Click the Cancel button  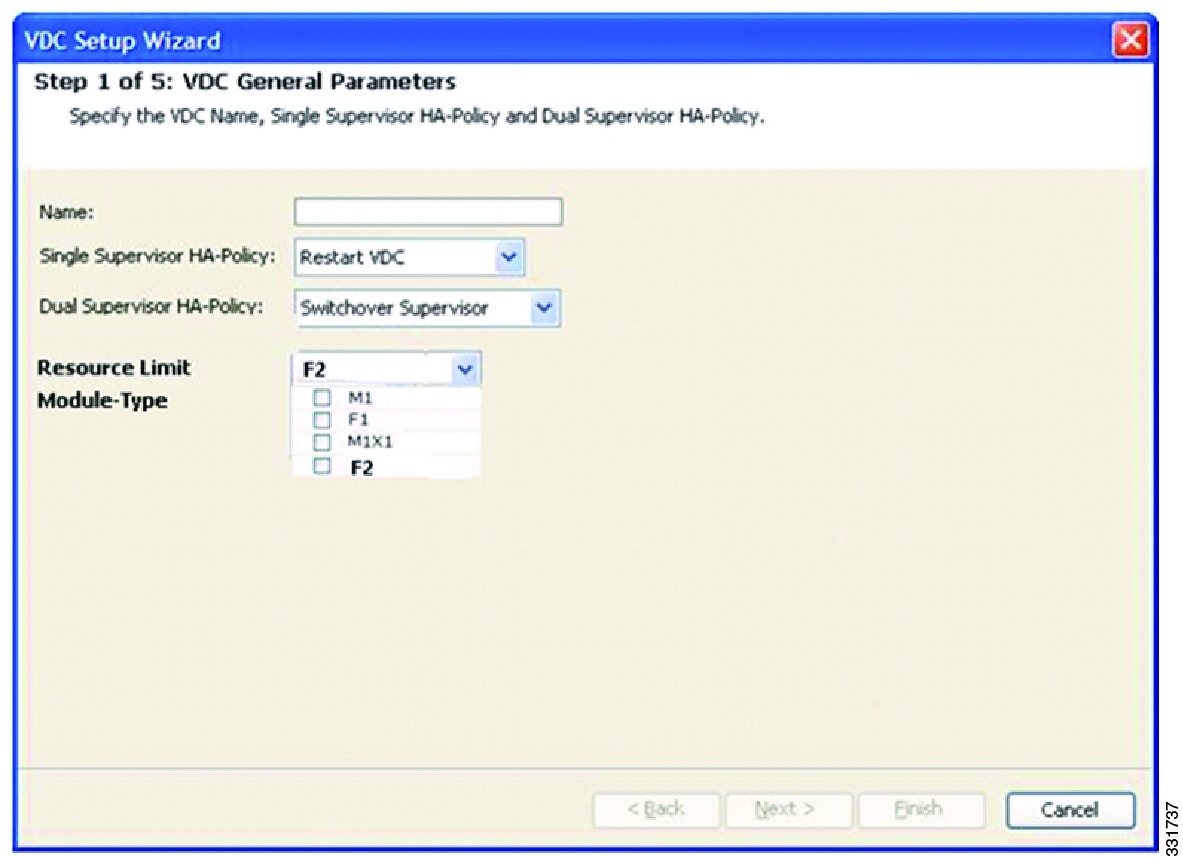1069,810
